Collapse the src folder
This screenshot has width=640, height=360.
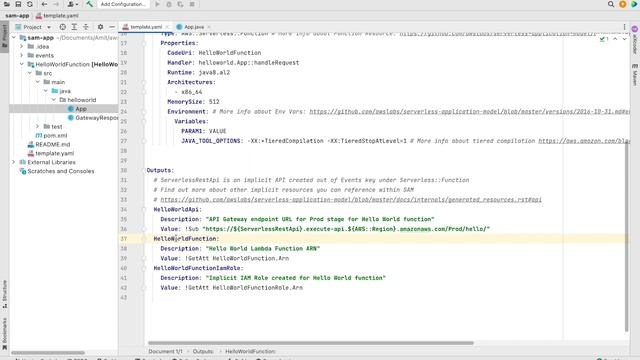[30, 73]
